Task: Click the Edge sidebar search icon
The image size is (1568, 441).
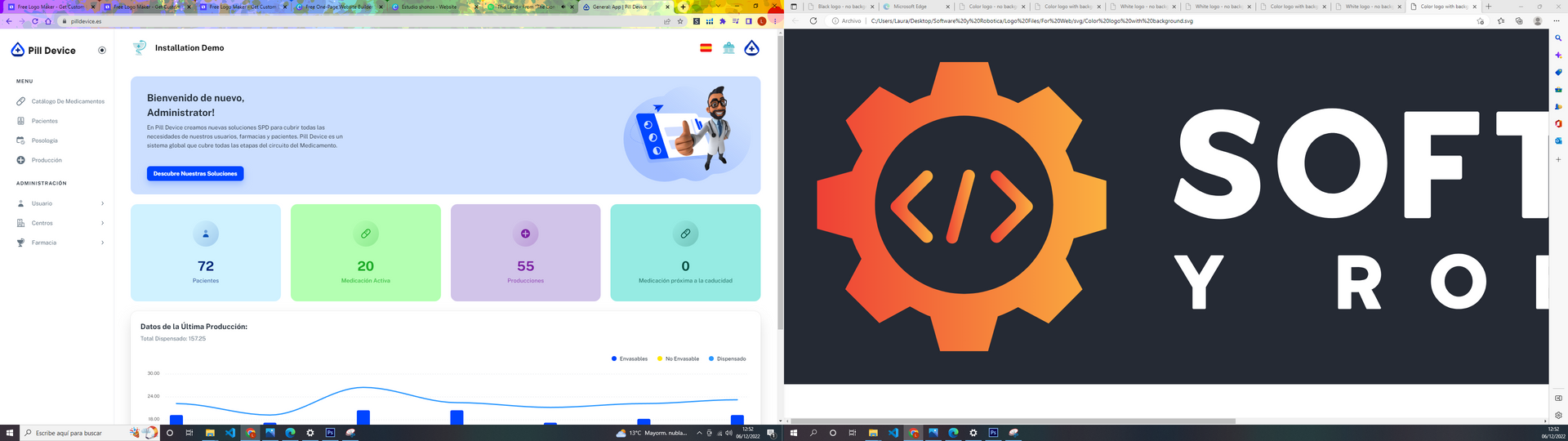Action: tap(1558, 38)
